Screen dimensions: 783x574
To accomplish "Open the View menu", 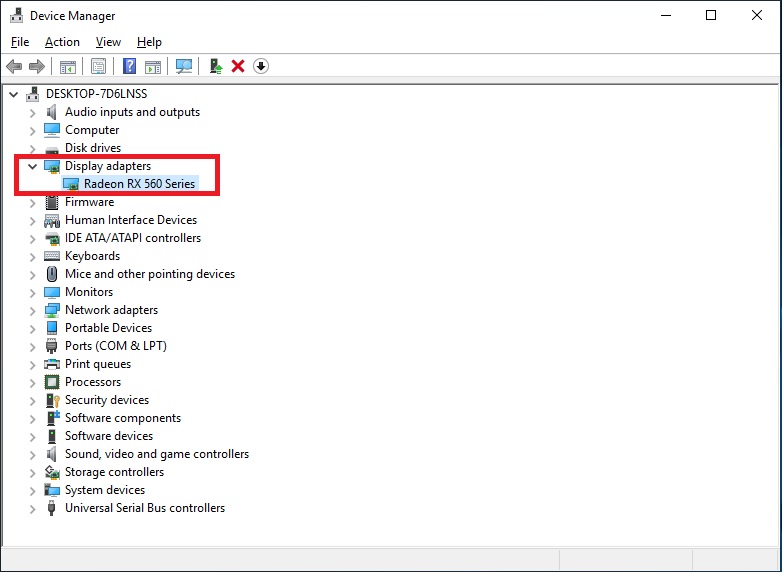I will click(108, 42).
